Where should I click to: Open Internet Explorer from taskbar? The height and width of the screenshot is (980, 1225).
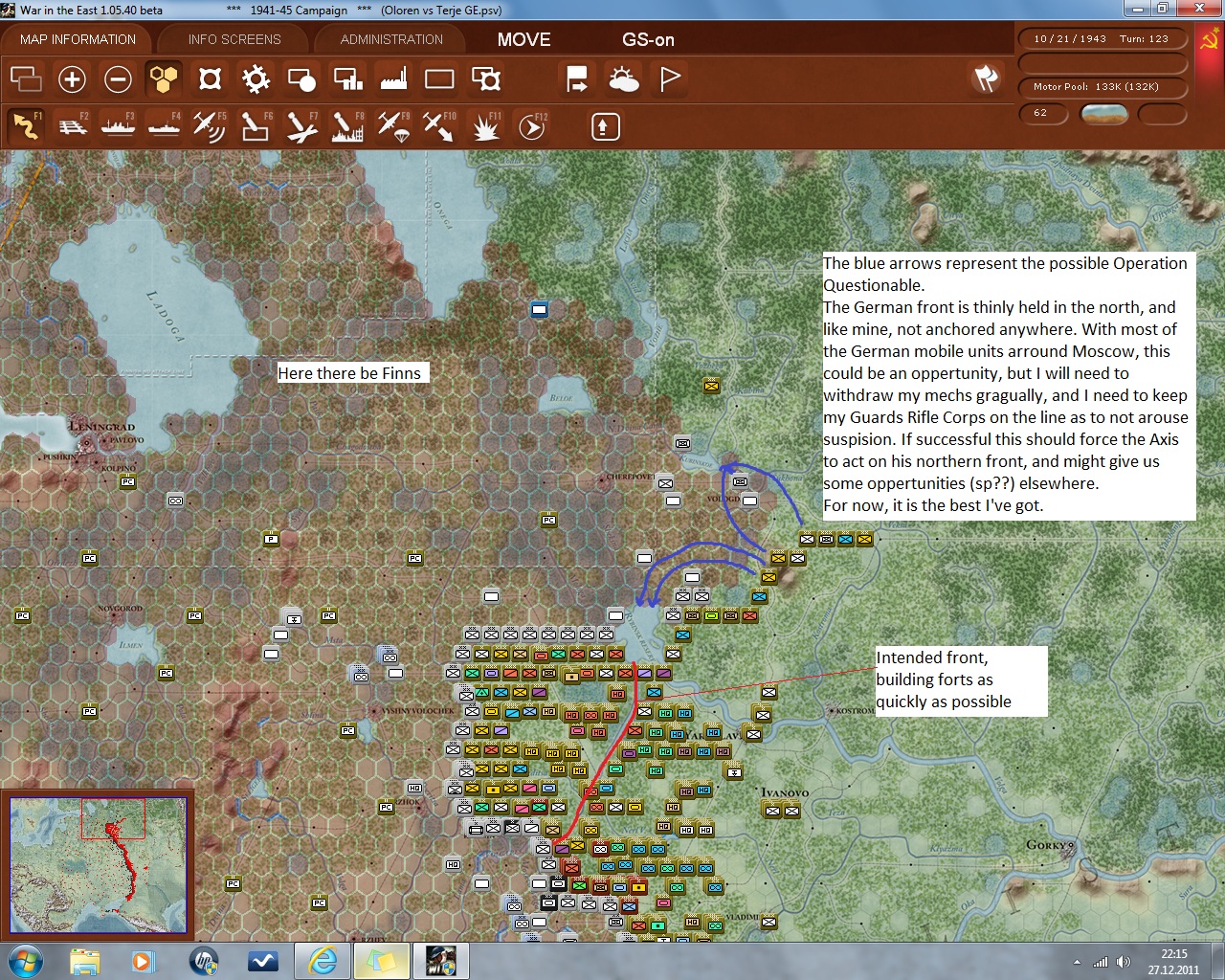pyautogui.click(x=323, y=961)
